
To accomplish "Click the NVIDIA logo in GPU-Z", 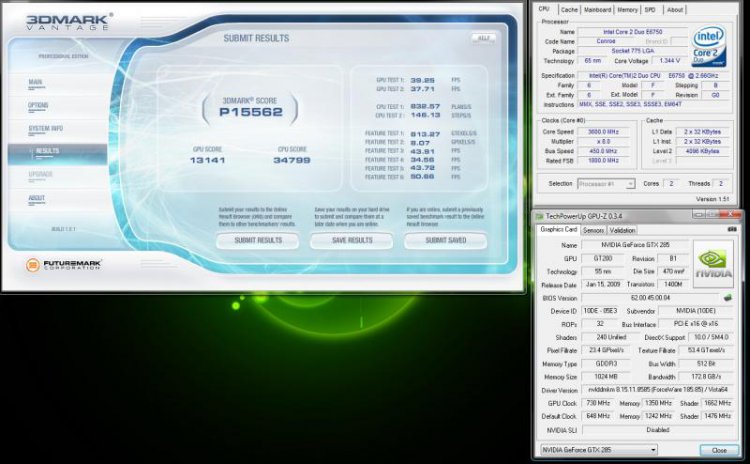I will tap(713, 264).
